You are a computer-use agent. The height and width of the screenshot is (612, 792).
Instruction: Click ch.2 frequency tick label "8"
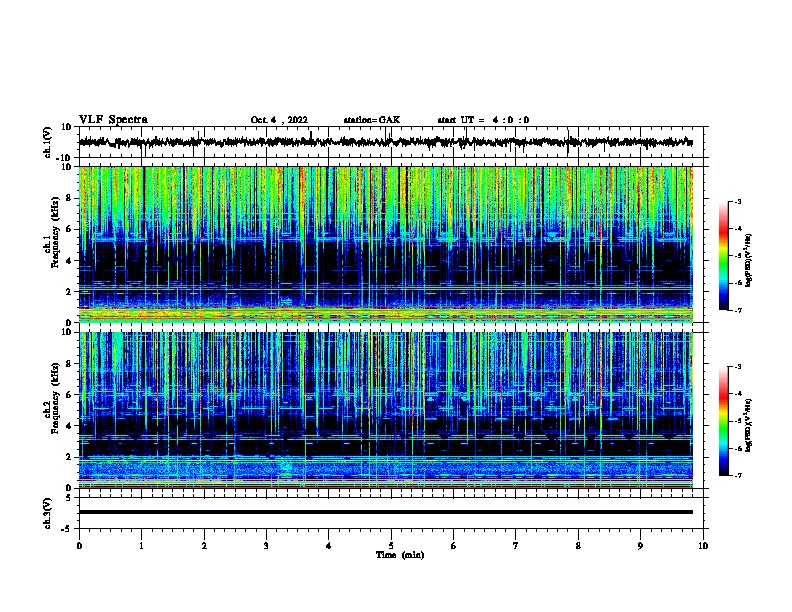[x=69, y=364]
